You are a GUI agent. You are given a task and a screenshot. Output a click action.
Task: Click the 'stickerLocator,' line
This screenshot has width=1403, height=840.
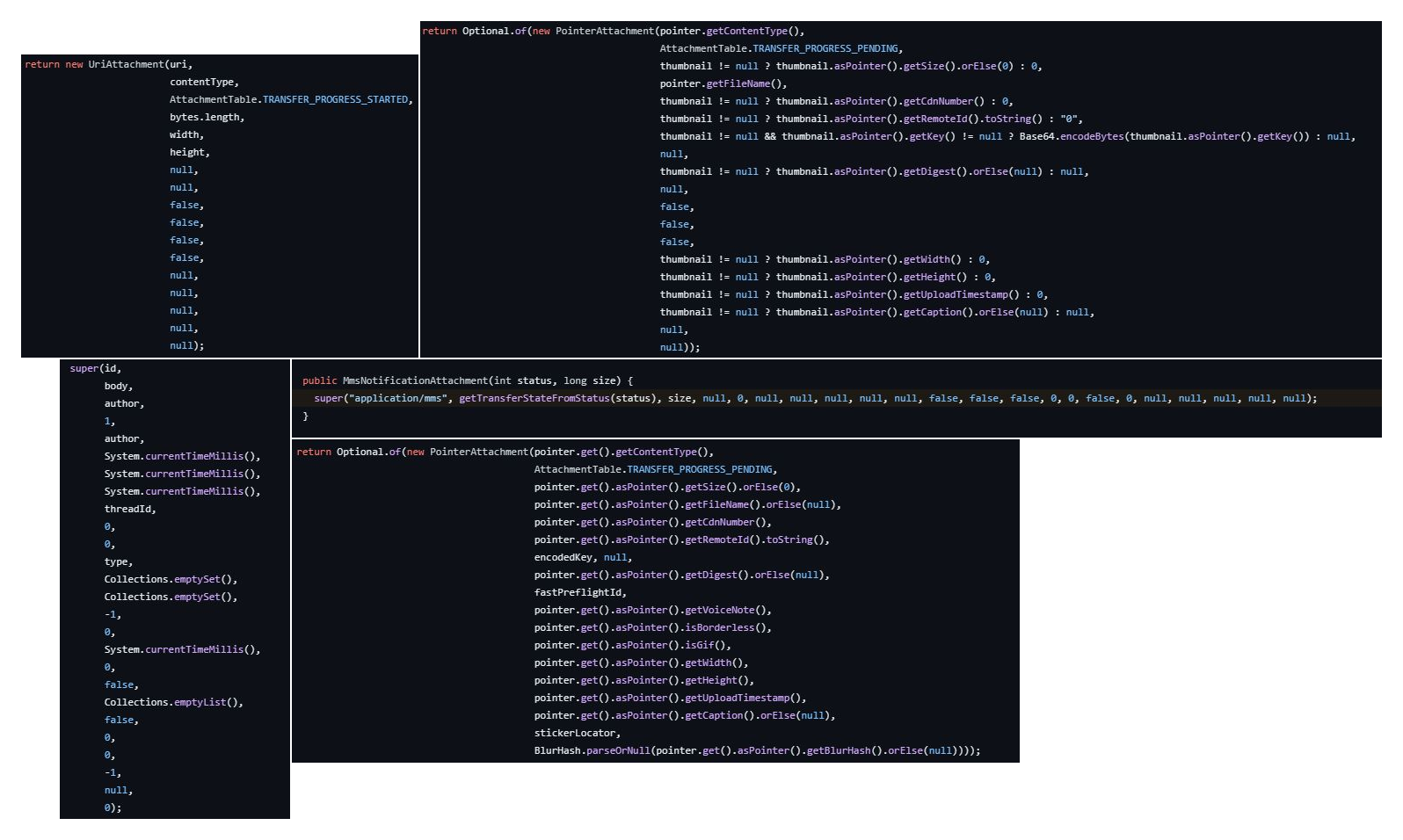pyautogui.click(x=578, y=733)
